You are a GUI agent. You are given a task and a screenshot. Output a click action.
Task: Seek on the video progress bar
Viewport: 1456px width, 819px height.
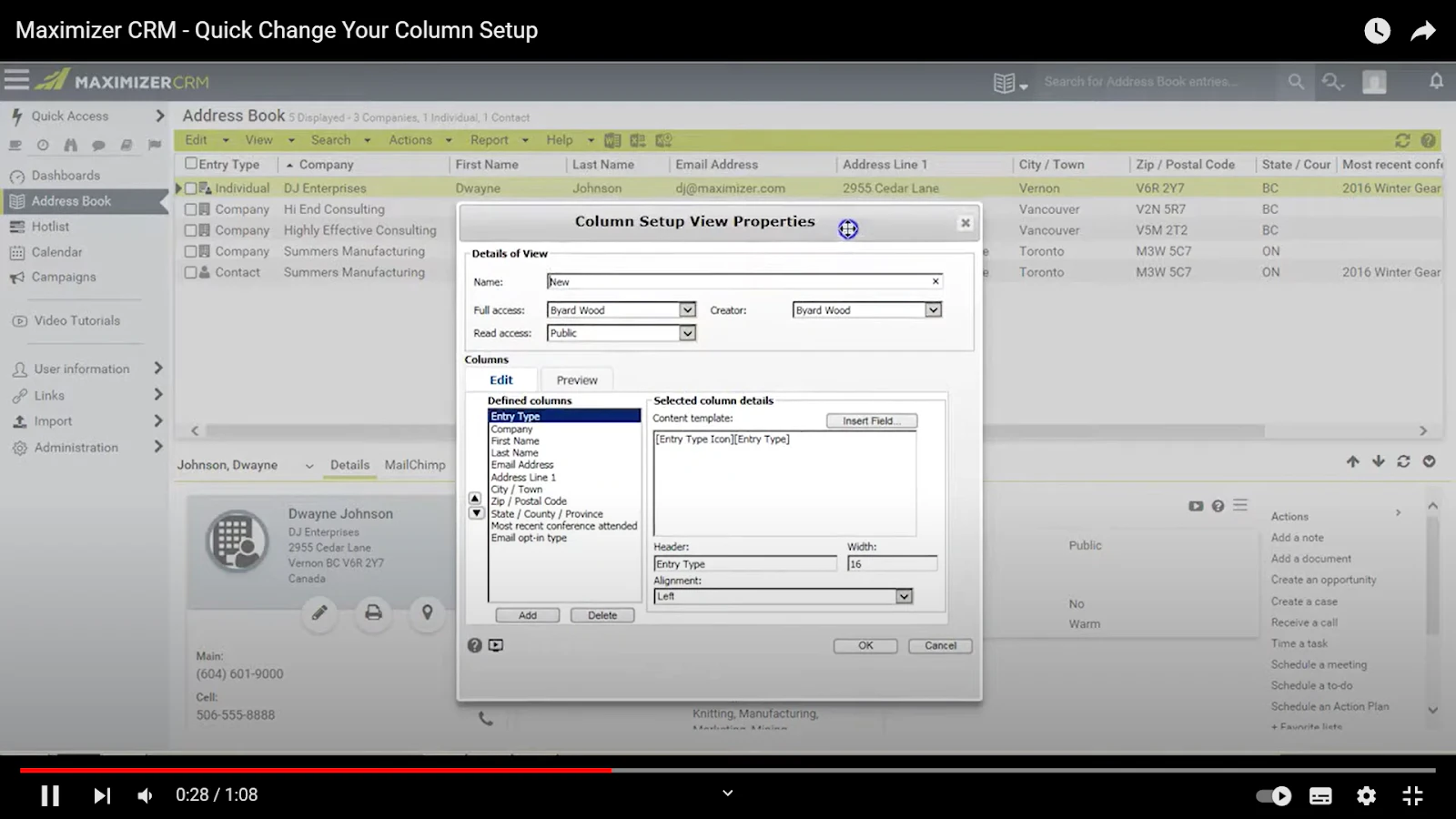[x=728, y=770]
